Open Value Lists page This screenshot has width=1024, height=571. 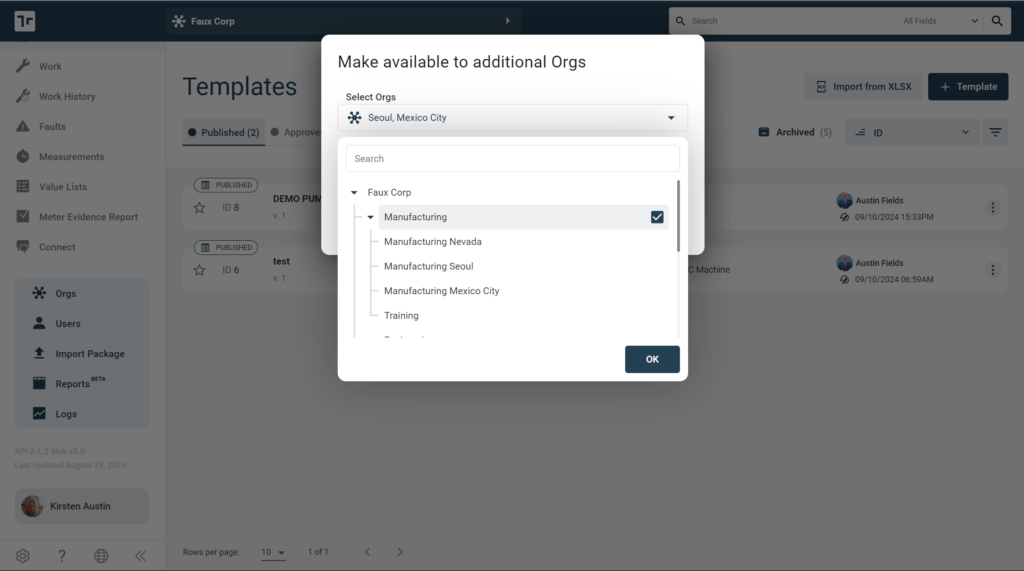(x=63, y=187)
